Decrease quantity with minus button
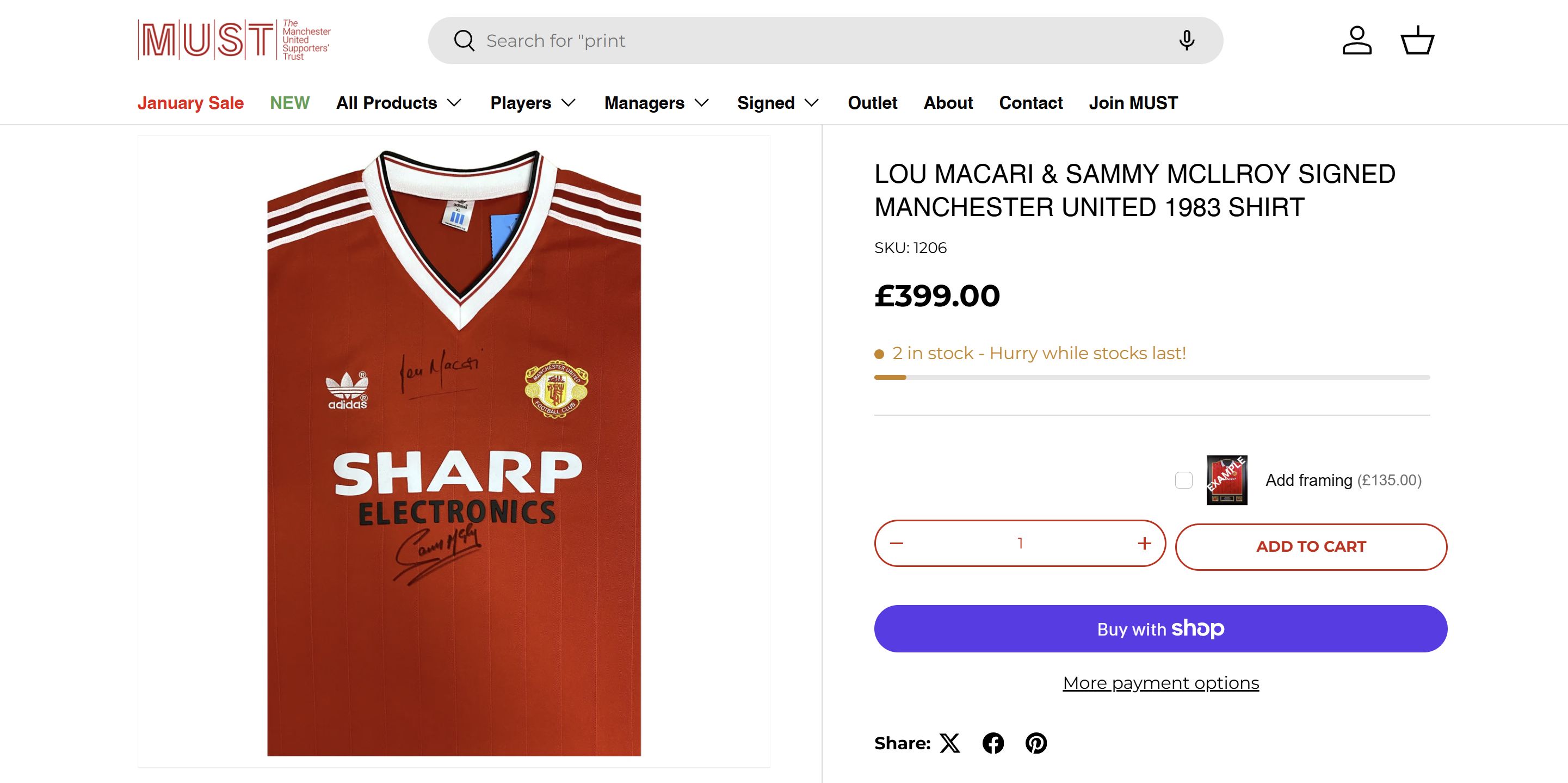This screenshot has width=1568, height=783. pos(897,543)
